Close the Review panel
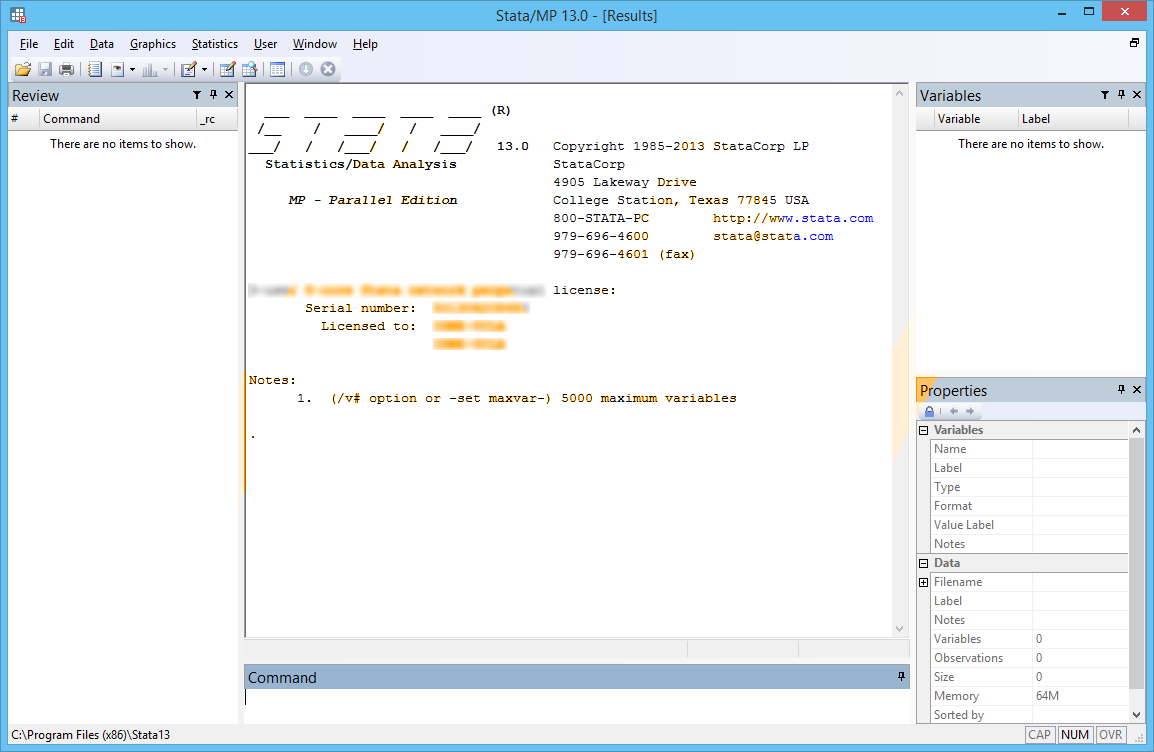The width and height of the screenshot is (1154, 752). click(x=229, y=95)
